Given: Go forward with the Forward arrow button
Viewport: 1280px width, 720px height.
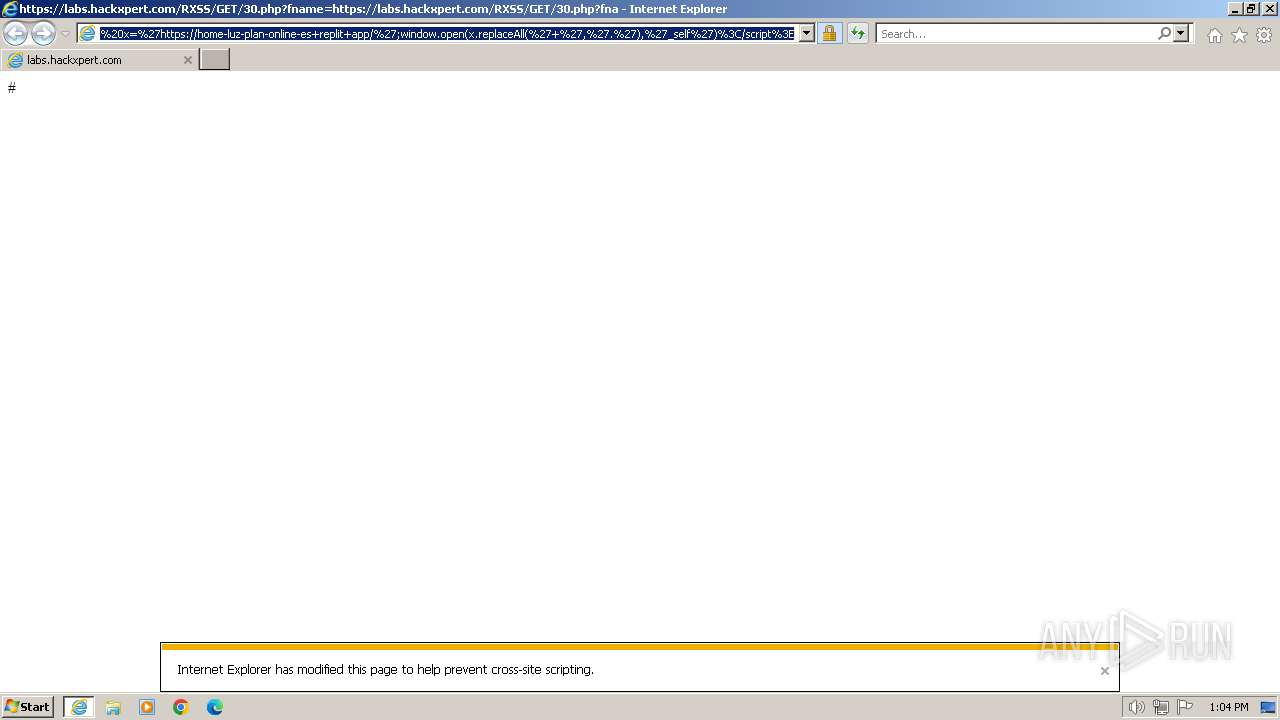Looking at the screenshot, I should coord(43,34).
